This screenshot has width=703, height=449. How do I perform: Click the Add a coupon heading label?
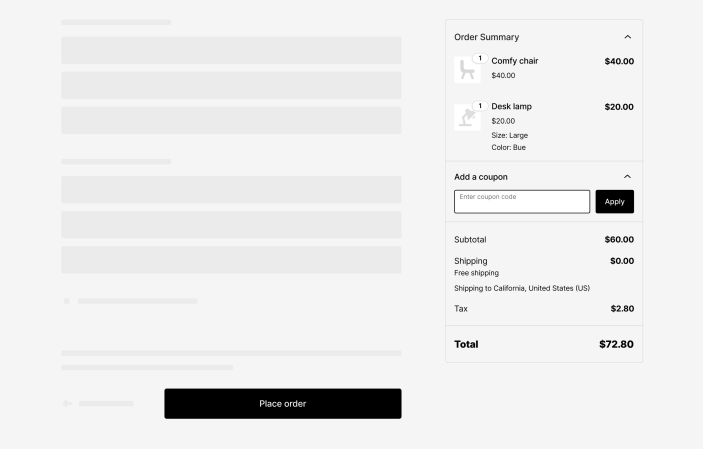481,177
